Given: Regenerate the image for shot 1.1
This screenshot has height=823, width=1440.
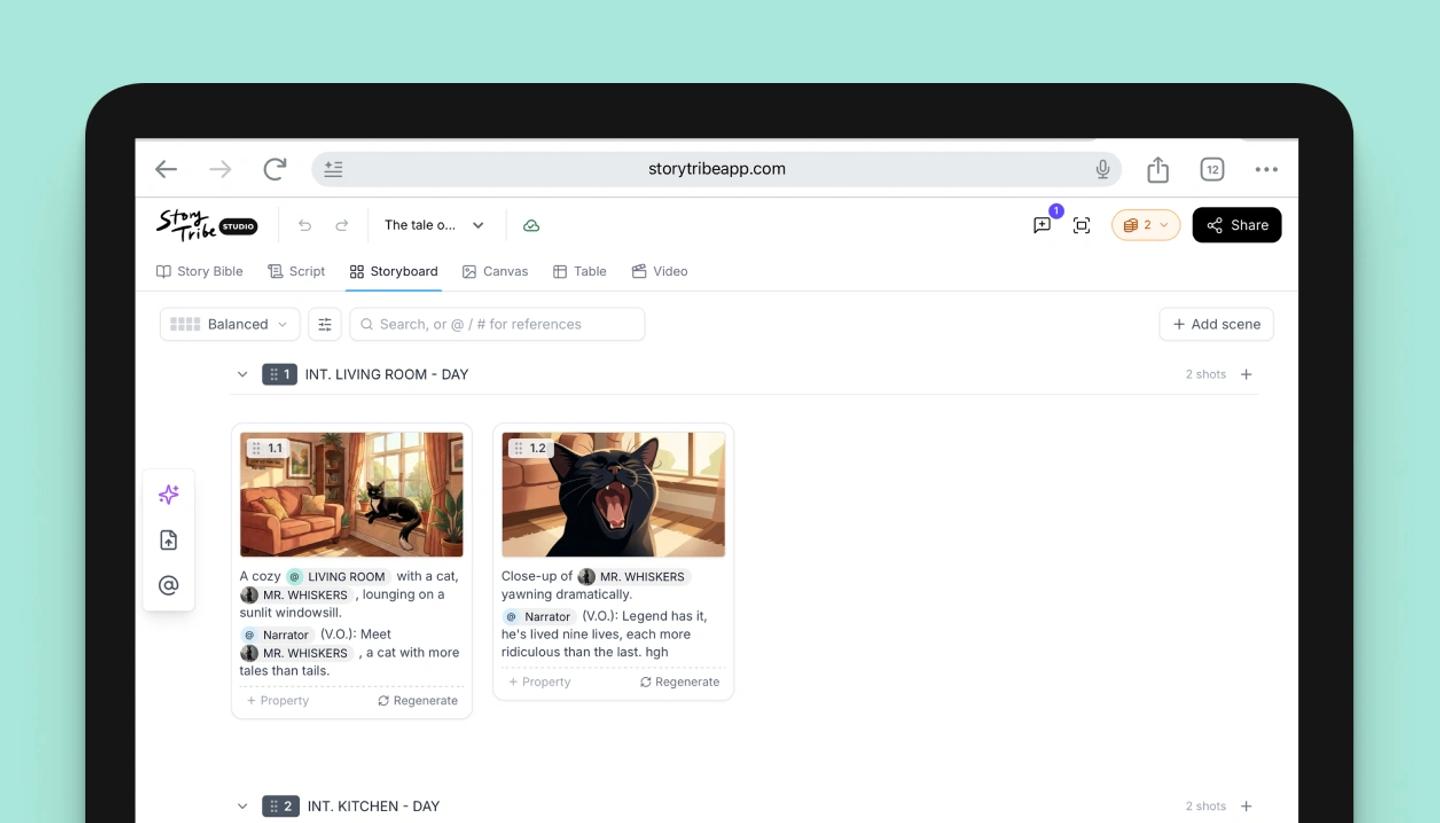Looking at the screenshot, I should click(x=418, y=701).
